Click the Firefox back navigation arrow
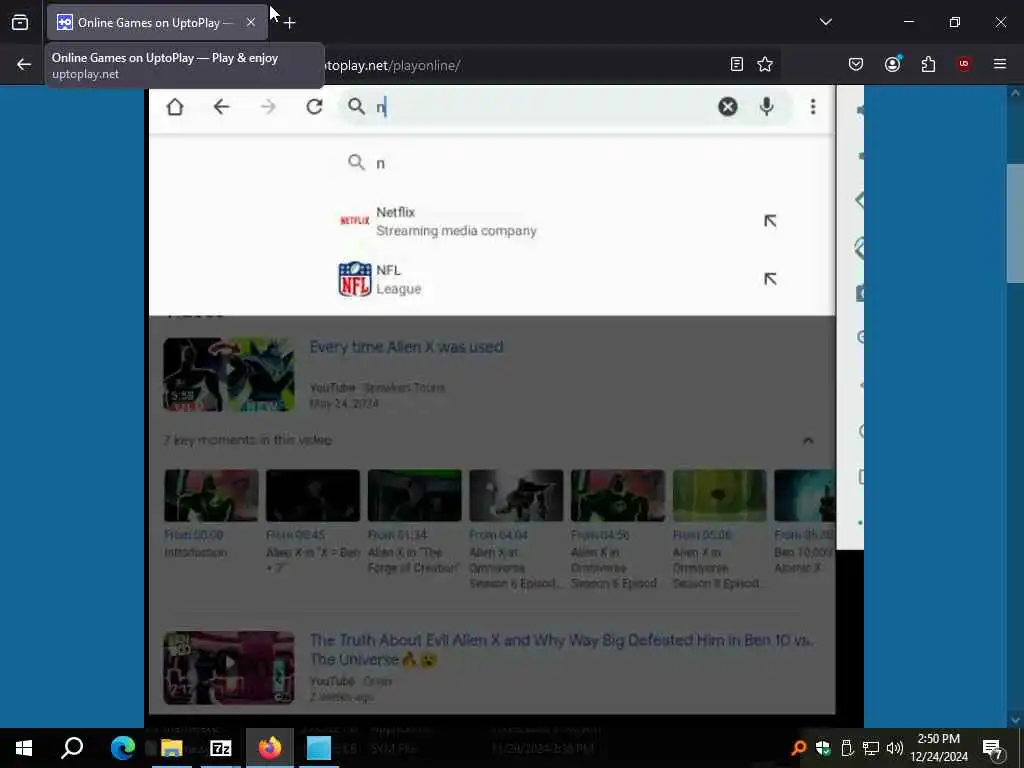 point(24,64)
